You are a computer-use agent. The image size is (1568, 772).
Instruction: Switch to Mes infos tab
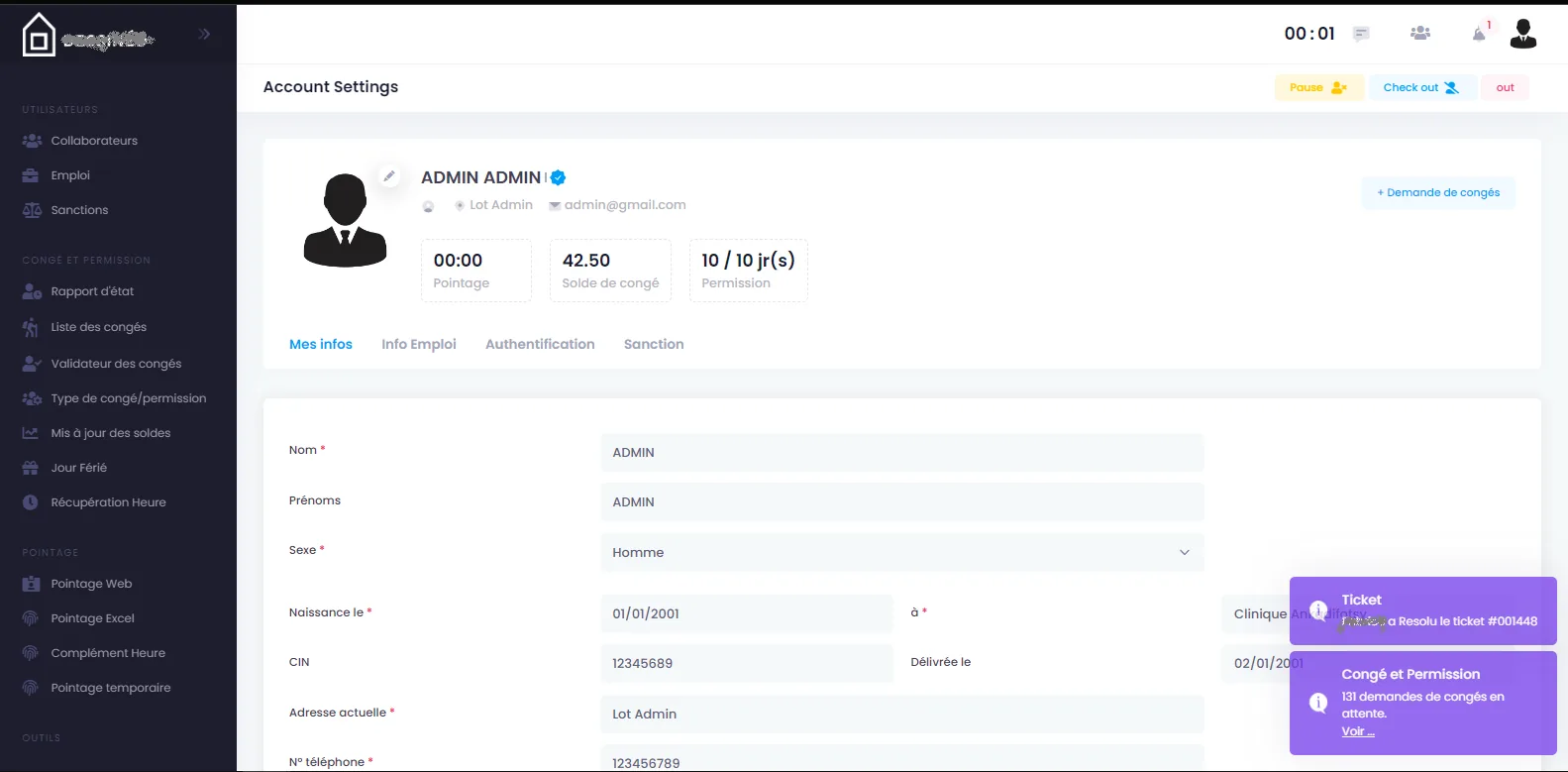coord(321,344)
